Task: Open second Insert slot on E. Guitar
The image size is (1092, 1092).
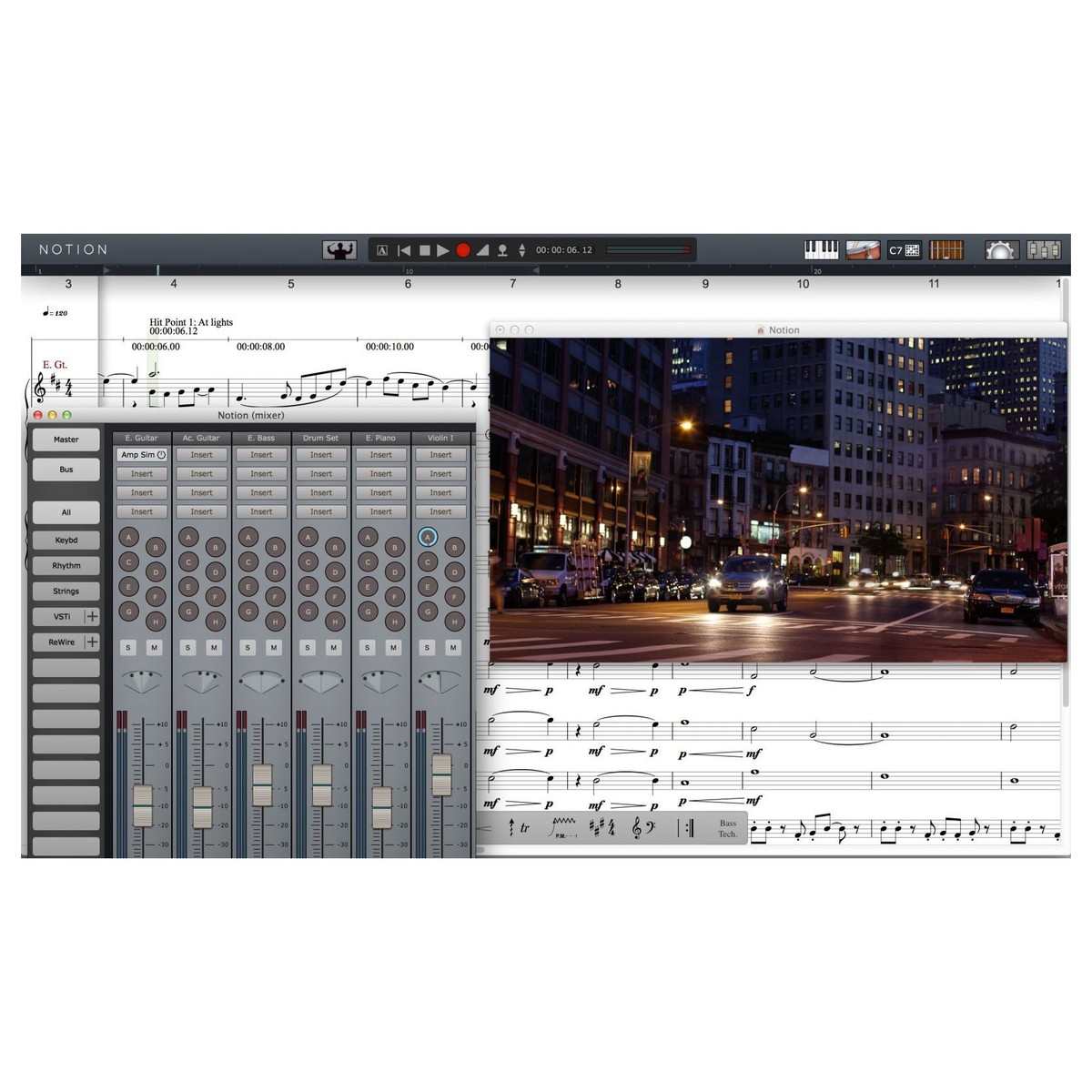Action: (142, 474)
